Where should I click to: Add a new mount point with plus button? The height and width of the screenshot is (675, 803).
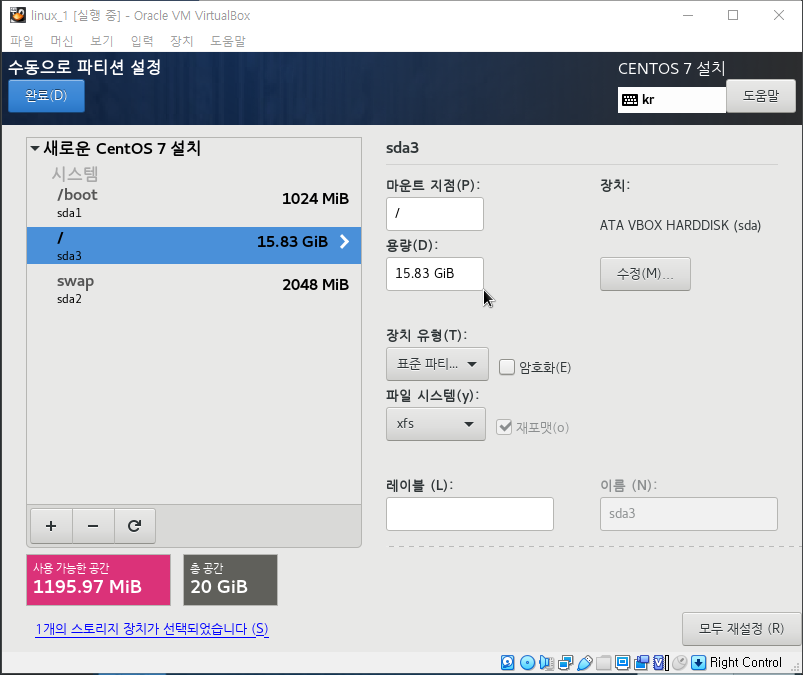[x=51, y=525]
